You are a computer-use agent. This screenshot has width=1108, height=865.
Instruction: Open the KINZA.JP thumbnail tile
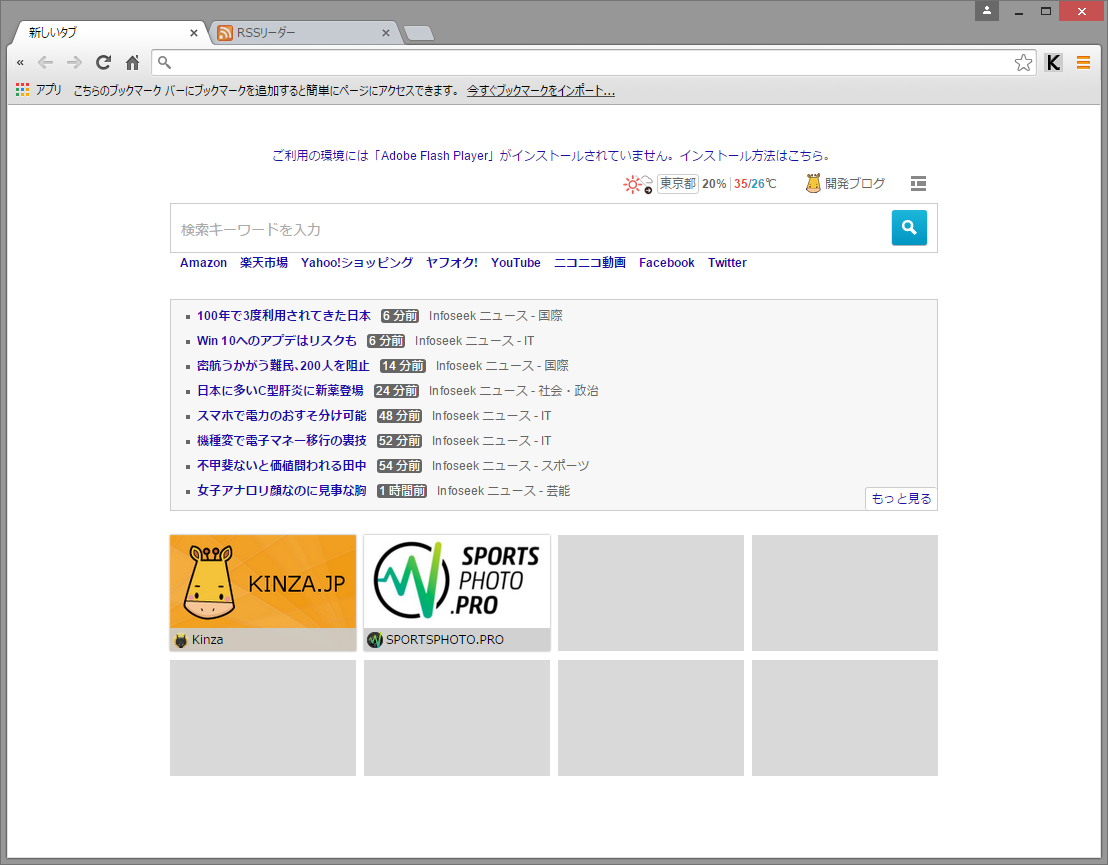(262, 582)
